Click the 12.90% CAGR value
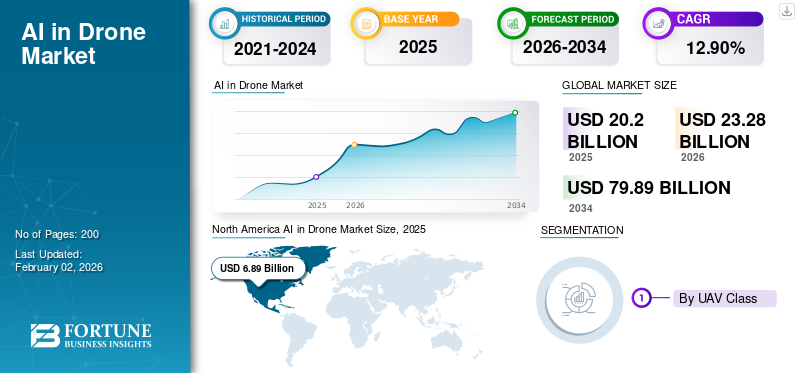This screenshot has width=800, height=373. [x=715, y=48]
